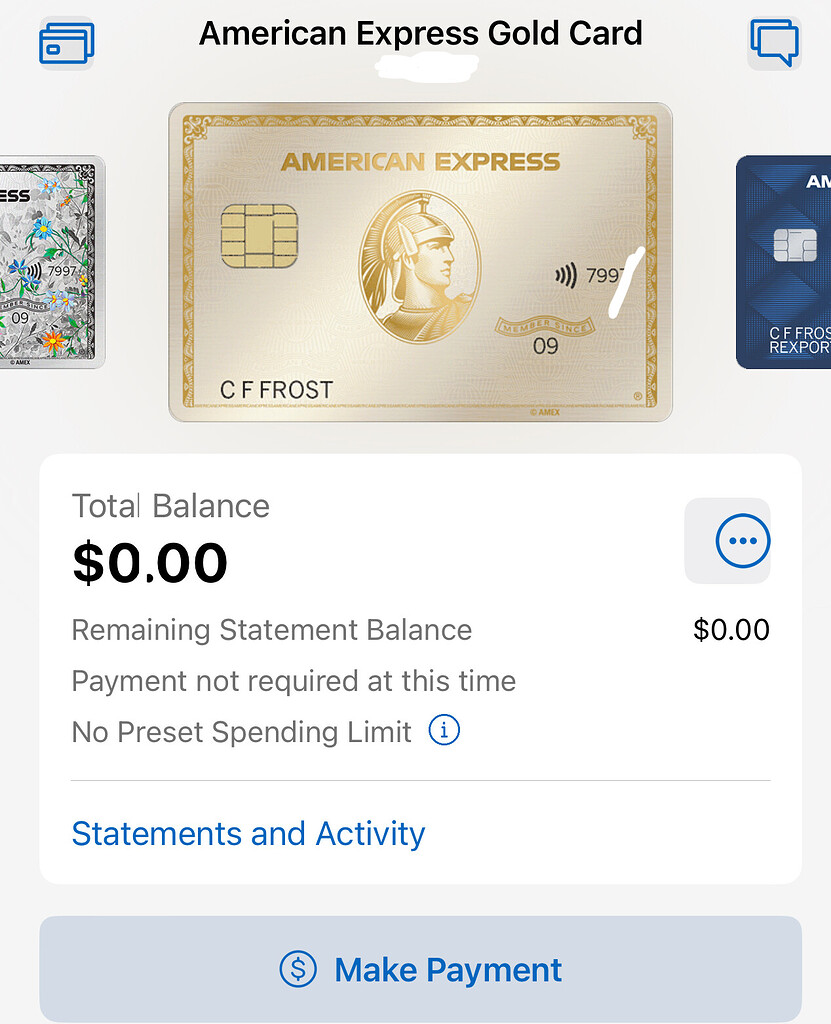Switch to the floral design card on the left
This screenshot has width=831, height=1024.
click(x=50, y=260)
